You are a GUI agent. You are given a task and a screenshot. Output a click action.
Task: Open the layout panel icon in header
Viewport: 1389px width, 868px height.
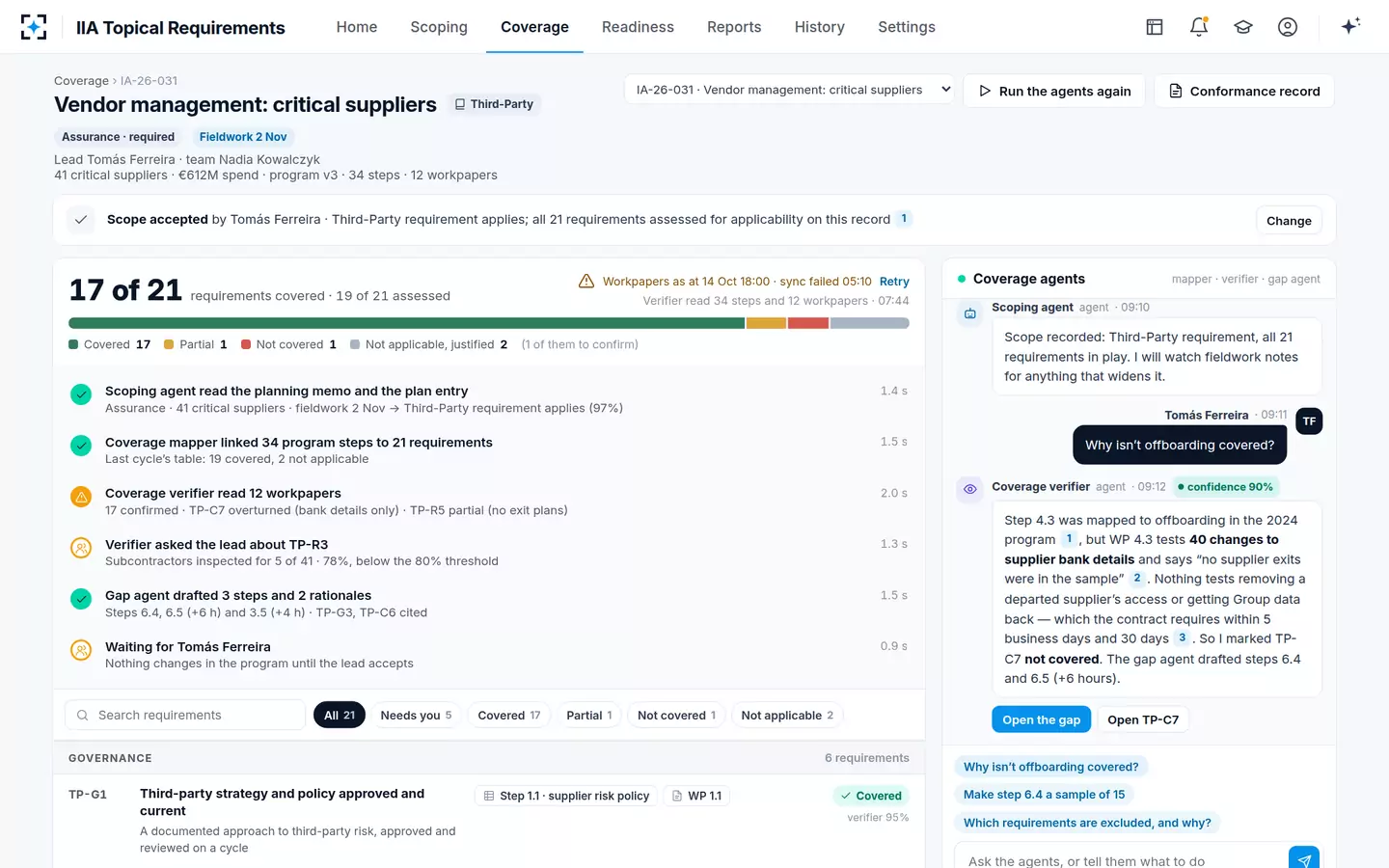click(1155, 27)
